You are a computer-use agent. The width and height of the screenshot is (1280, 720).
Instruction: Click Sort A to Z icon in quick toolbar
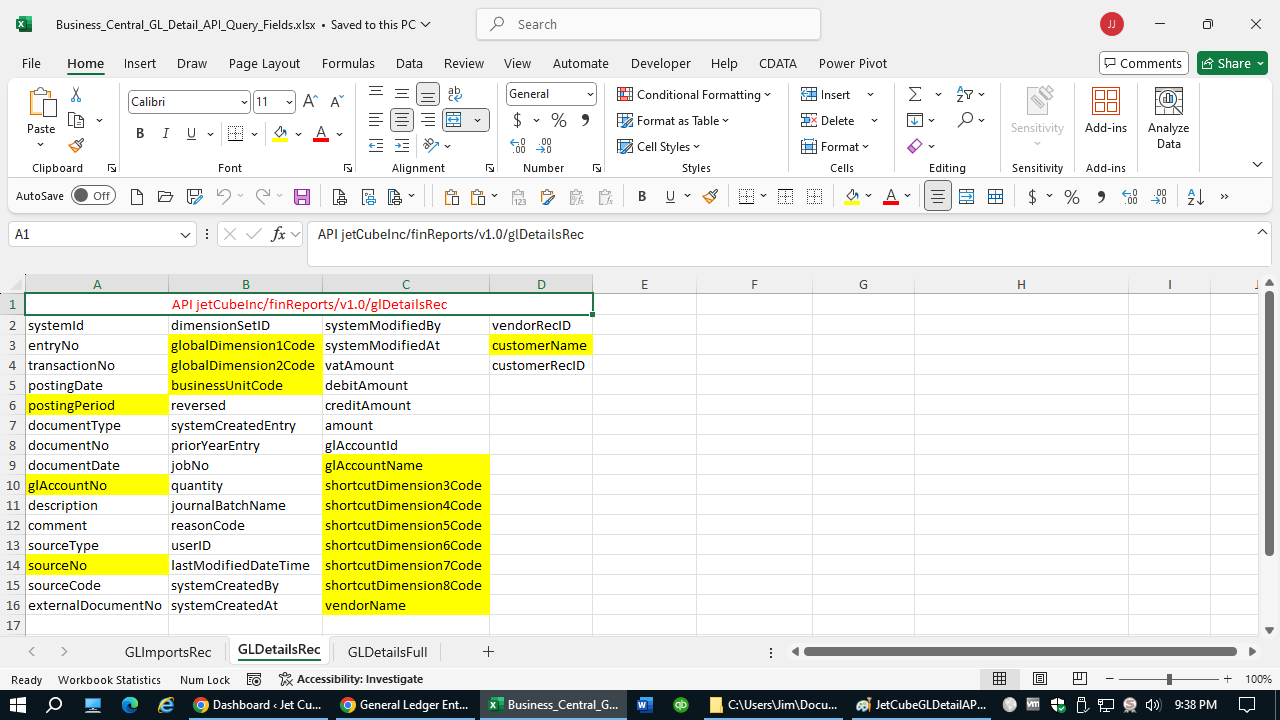(1196, 197)
